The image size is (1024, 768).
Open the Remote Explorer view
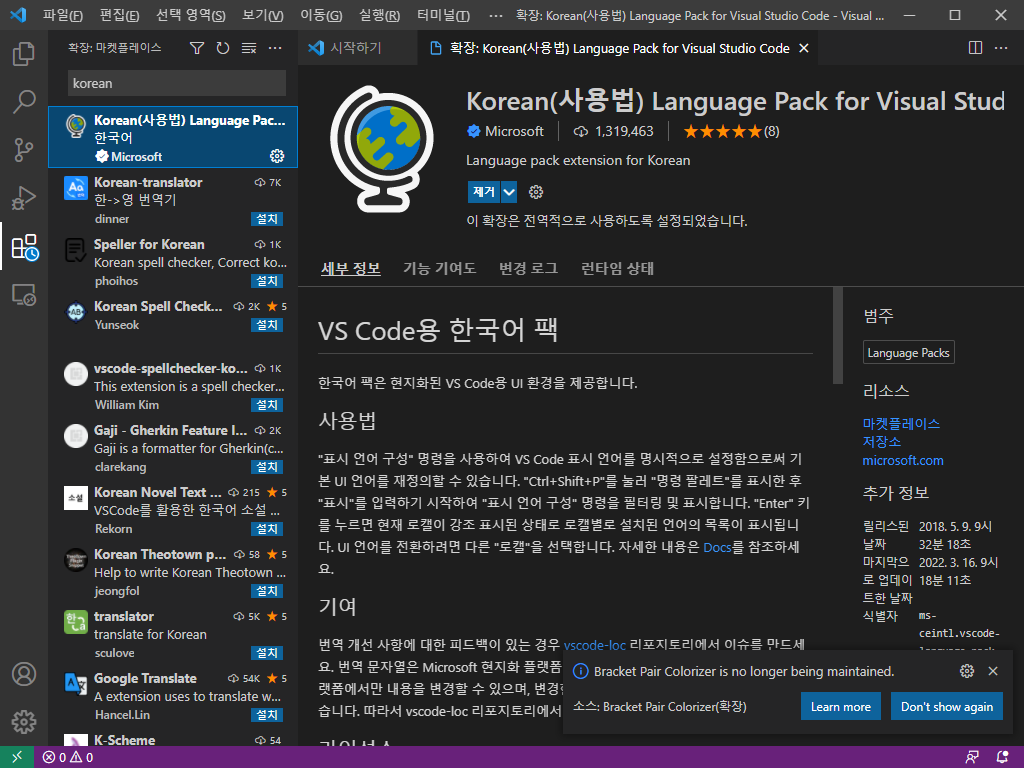pyautogui.click(x=24, y=295)
